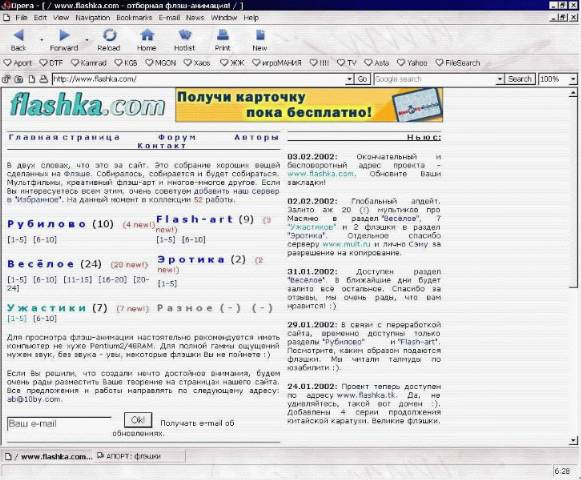Open the Контакт link
The height and width of the screenshot is (480, 581).
point(162,146)
